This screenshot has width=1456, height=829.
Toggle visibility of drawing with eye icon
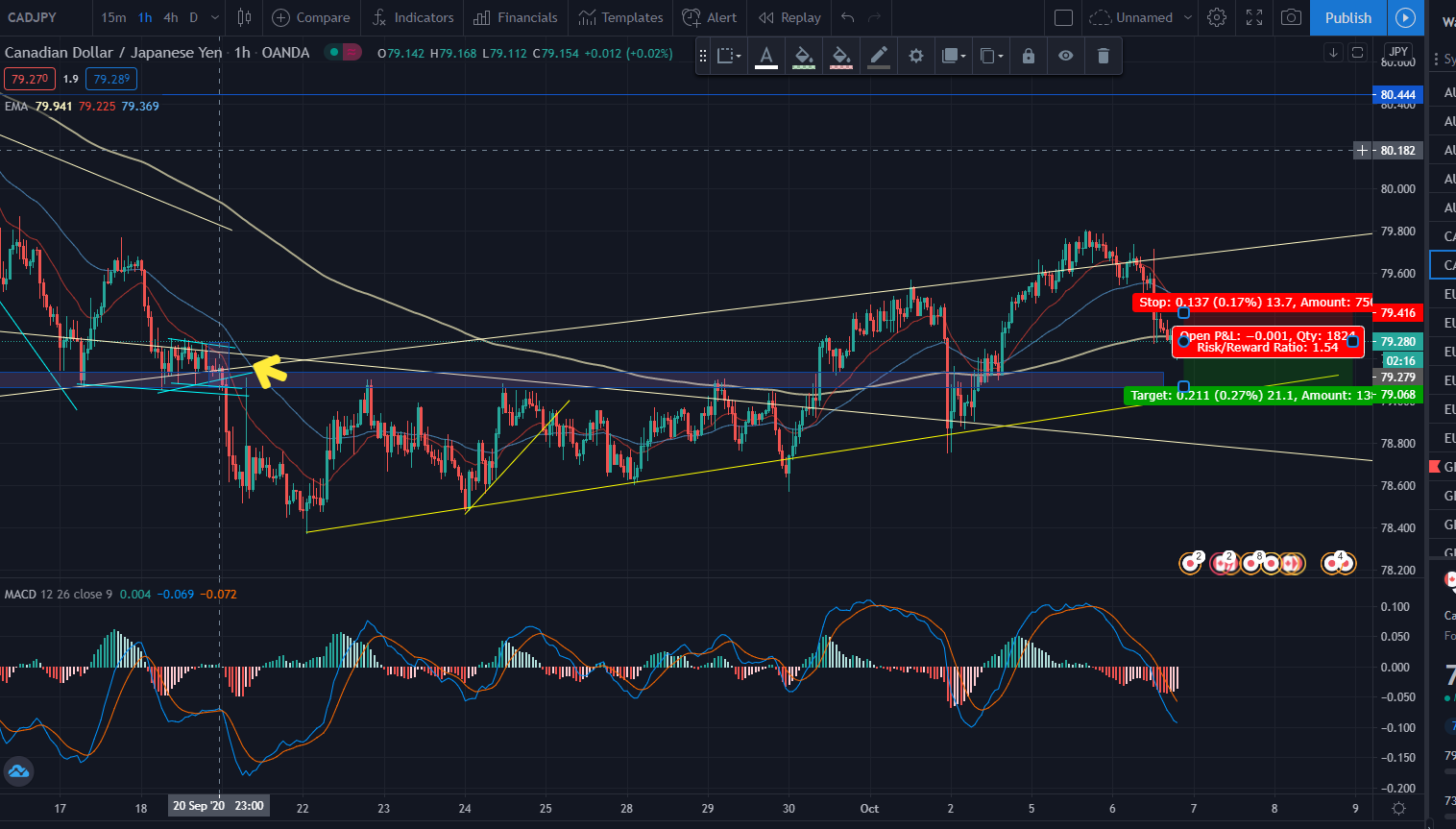tap(1066, 57)
